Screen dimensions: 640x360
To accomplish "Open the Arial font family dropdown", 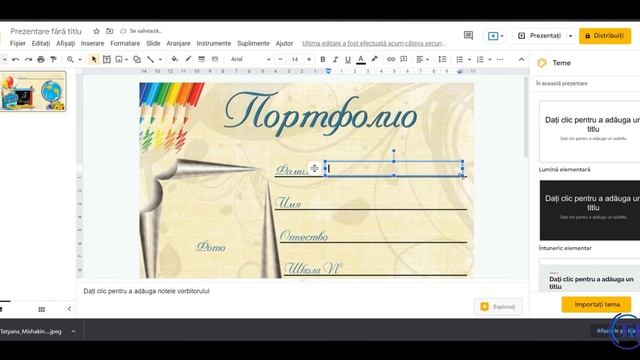I will [251, 59].
